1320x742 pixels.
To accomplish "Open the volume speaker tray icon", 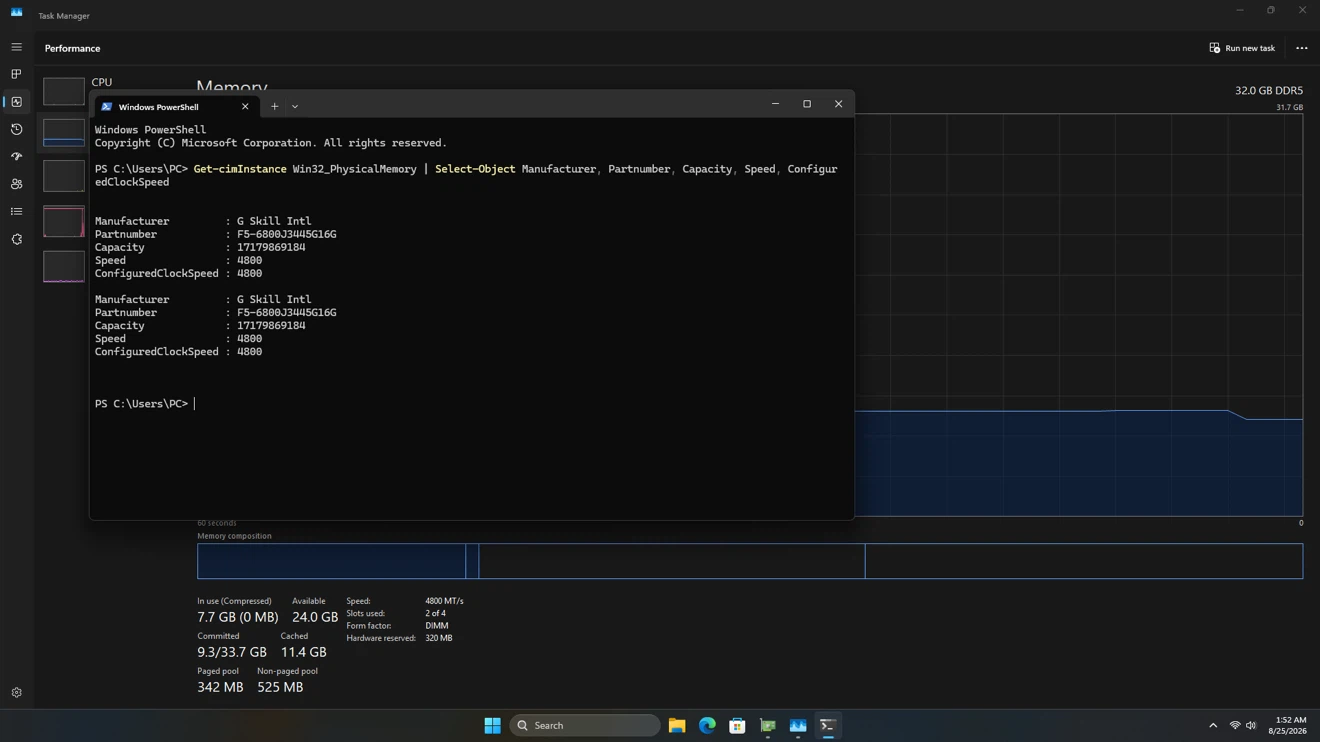I will pyautogui.click(x=1251, y=725).
